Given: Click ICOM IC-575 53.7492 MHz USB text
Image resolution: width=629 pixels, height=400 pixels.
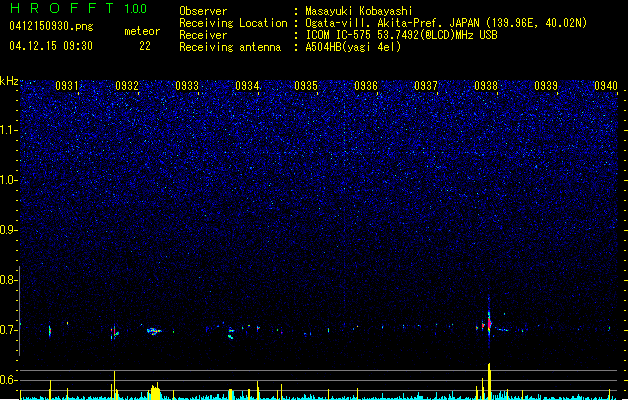Looking at the screenshot, I should (402, 35).
